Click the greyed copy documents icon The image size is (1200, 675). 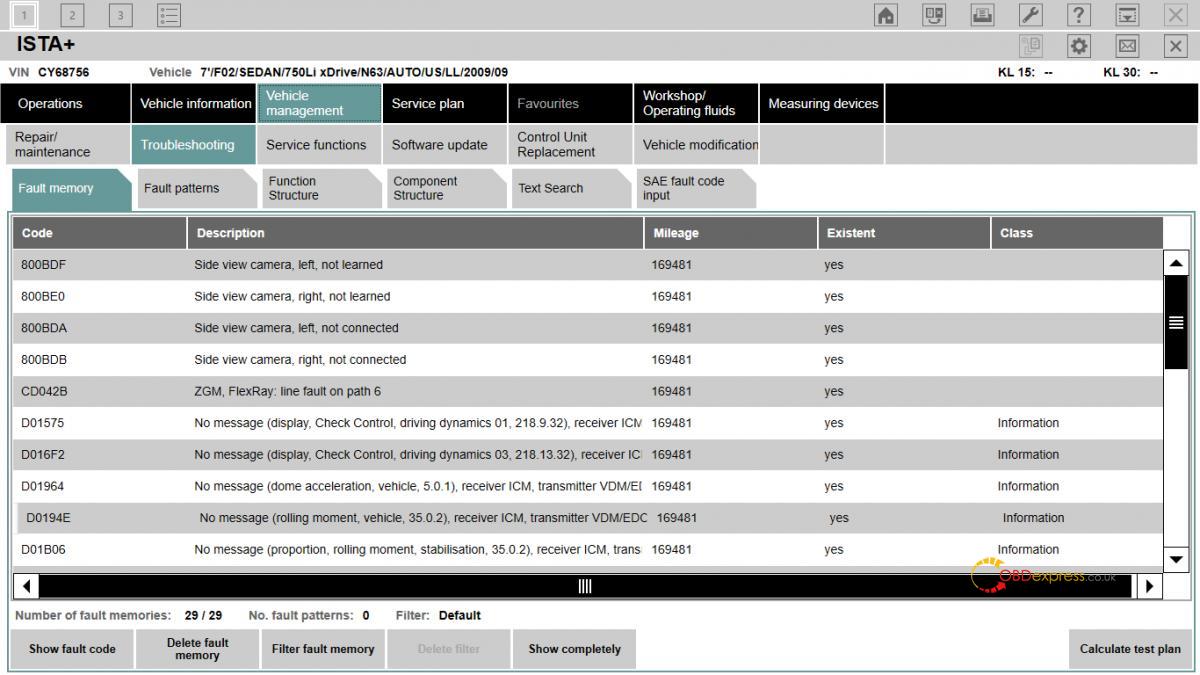1031,46
